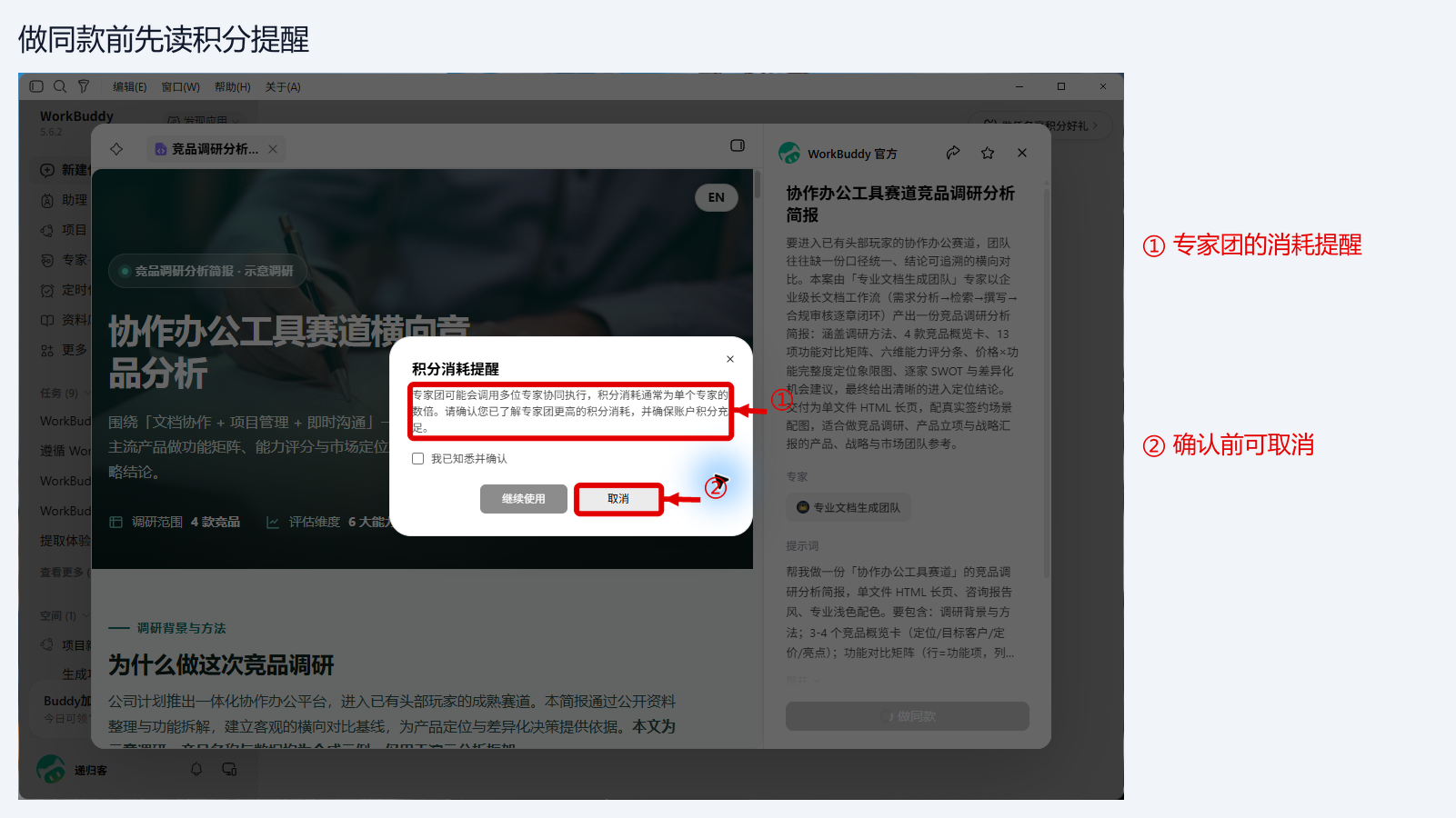Open 资料 library book icon in sidebar

47,320
